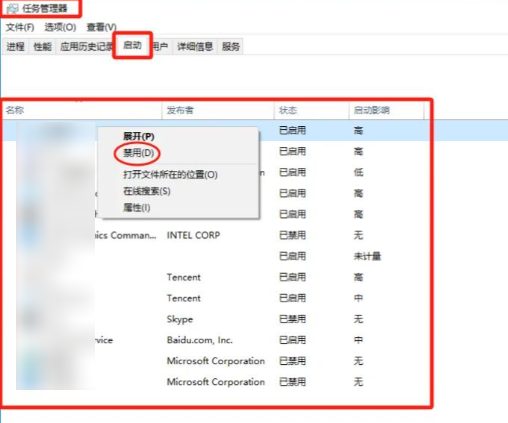Click the 低 startup impact cell
This screenshot has height=423, width=508.
tap(358, 173)
